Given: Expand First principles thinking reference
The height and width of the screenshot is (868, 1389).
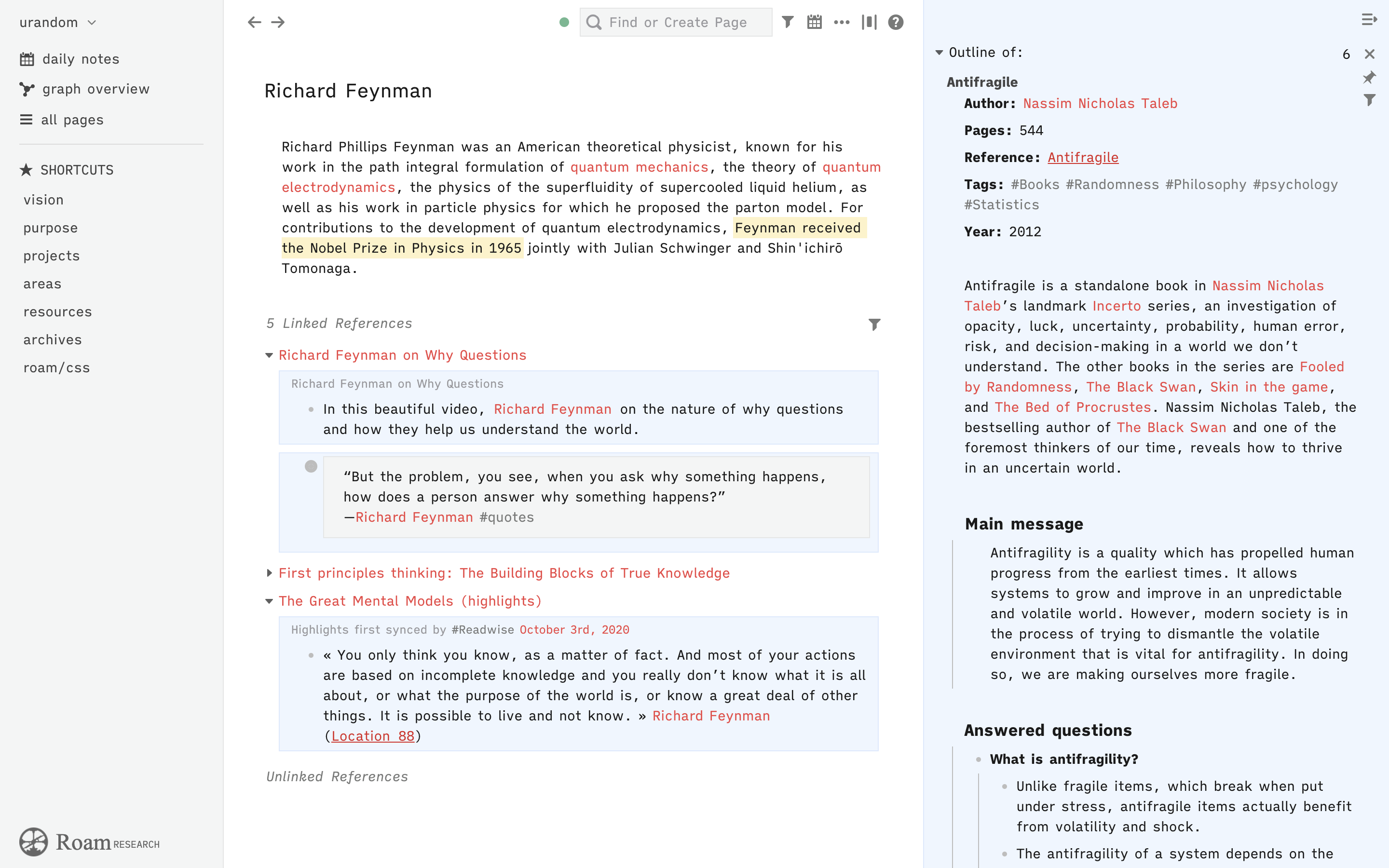Looking at the screenshot, I should (x=269, y=573).
